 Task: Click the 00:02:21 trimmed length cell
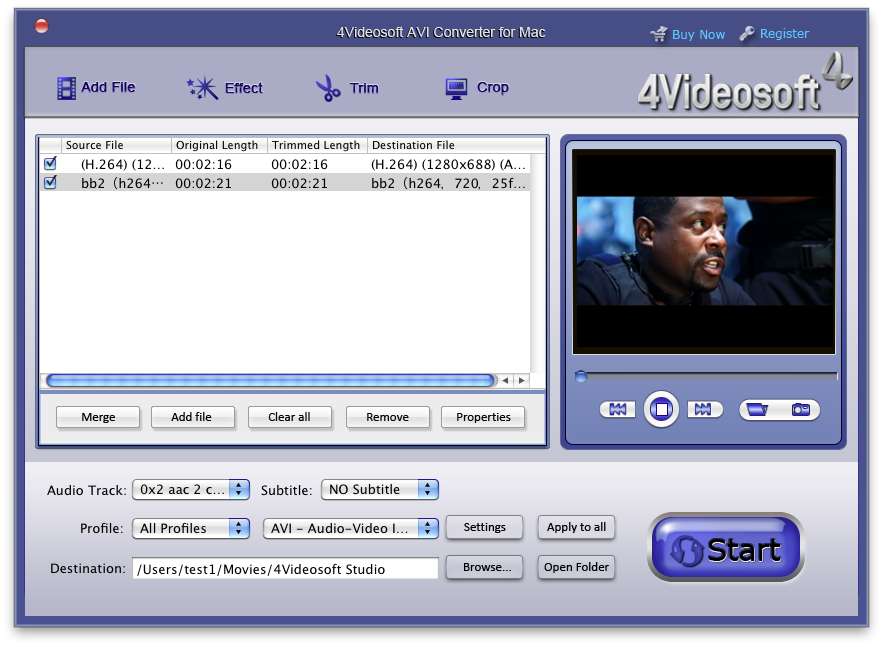[x=299, y=184]
